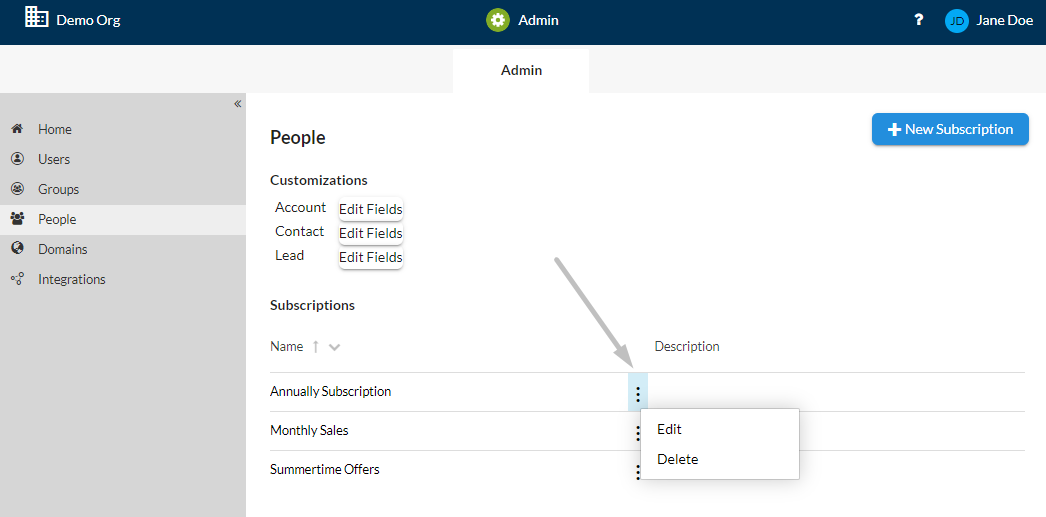Screen dimensions: 1046x517
Task: Click the People page heading
Action: tap(298, 138)
